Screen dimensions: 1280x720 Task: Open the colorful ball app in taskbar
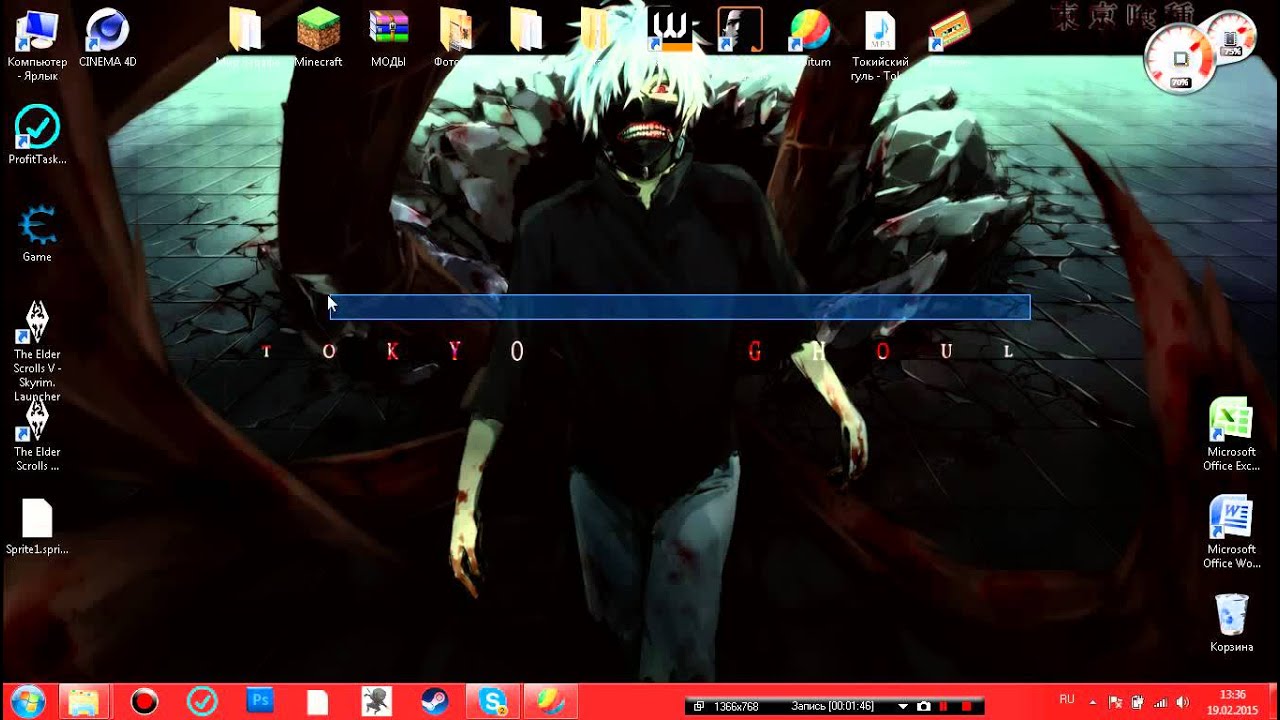click(551, 702)
